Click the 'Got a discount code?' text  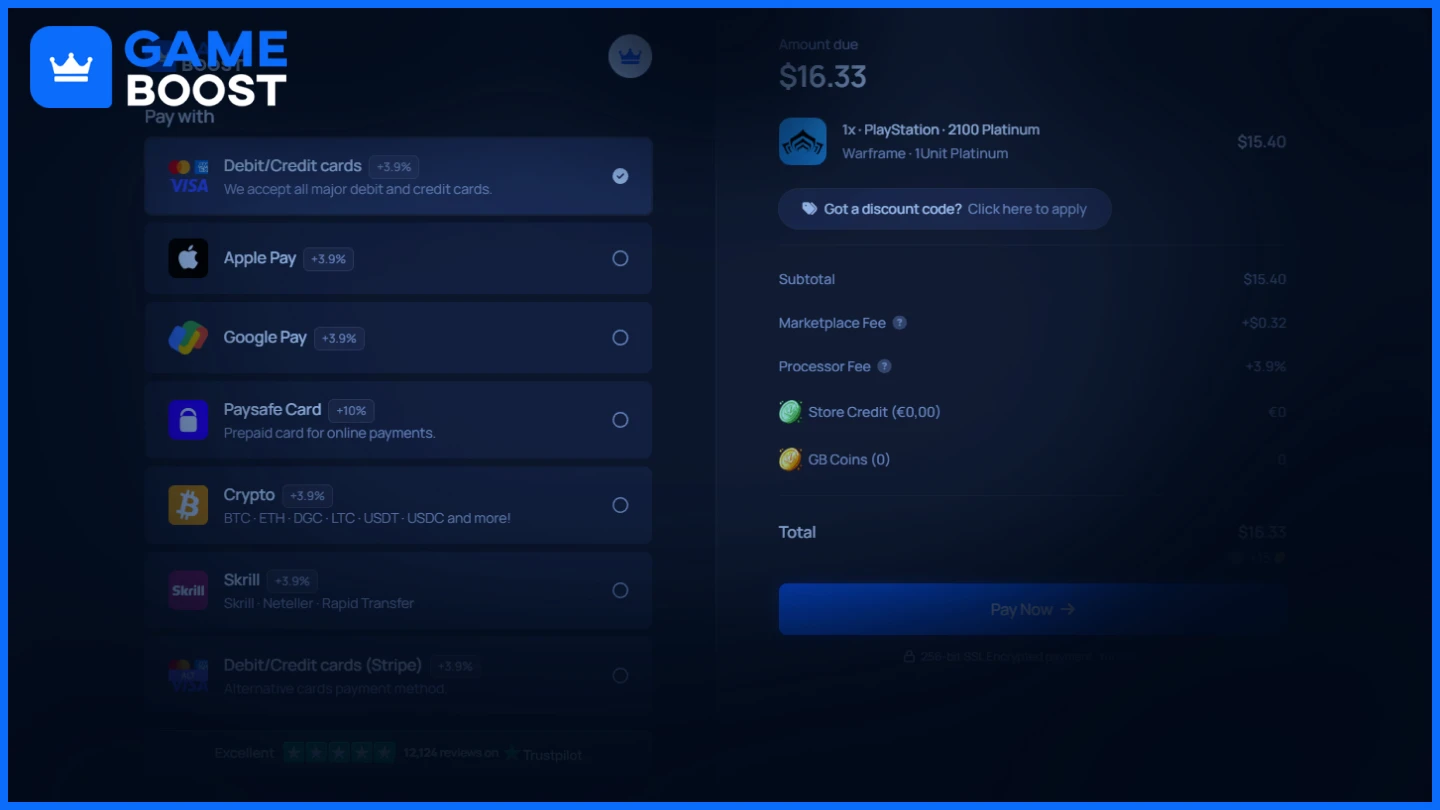(x=893, y=209)
